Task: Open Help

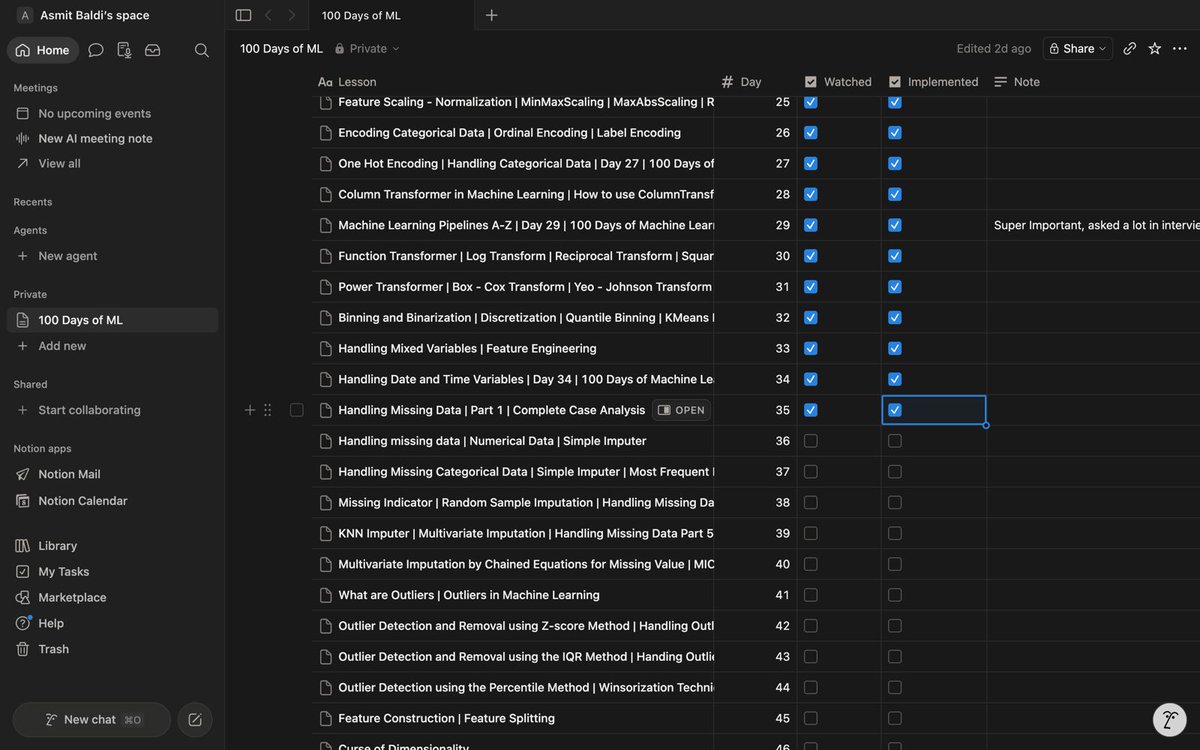Action: click(50, 623)
